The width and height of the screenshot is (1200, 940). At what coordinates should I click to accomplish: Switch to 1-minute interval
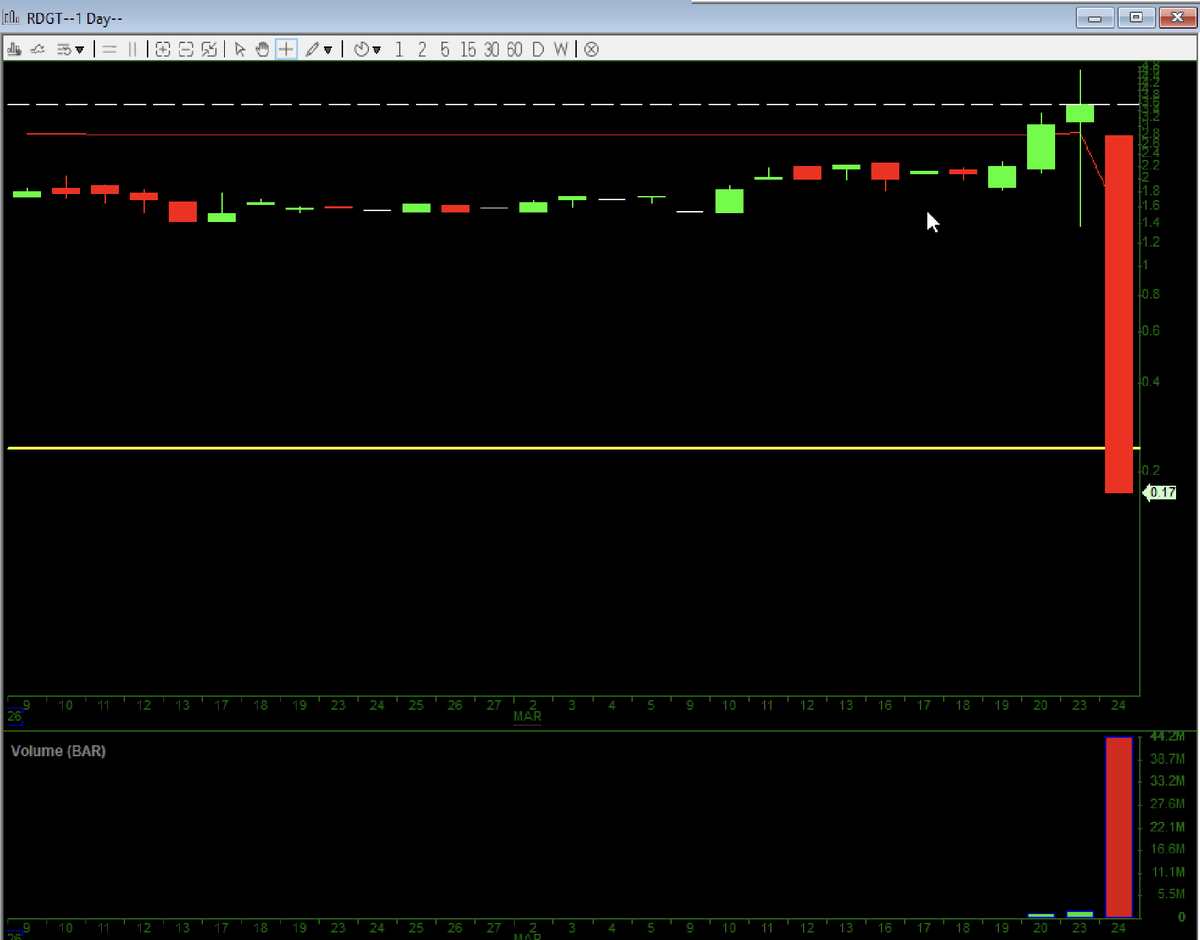[400, 49]
